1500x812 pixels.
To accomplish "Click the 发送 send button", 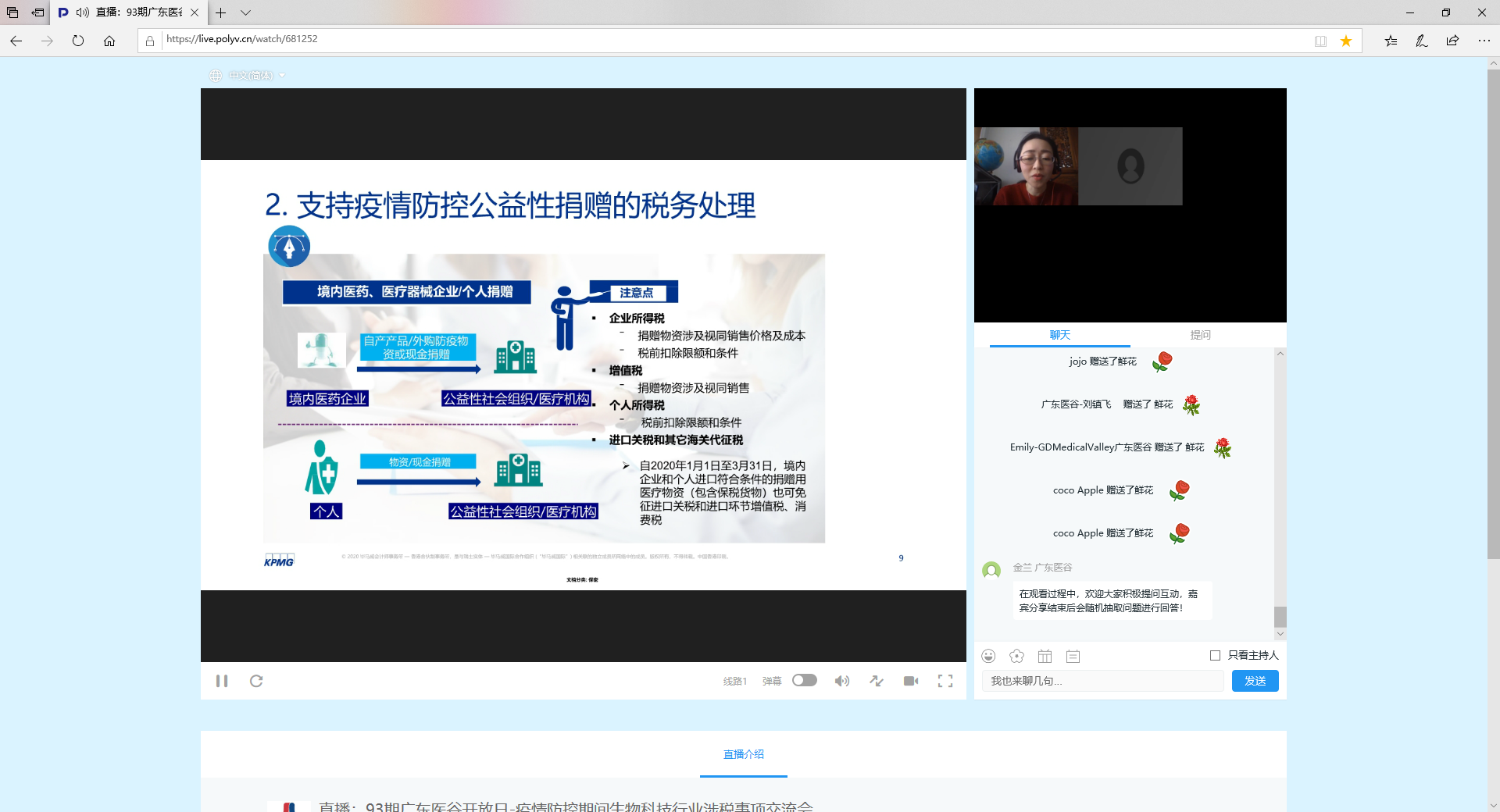I will 1255,681.
